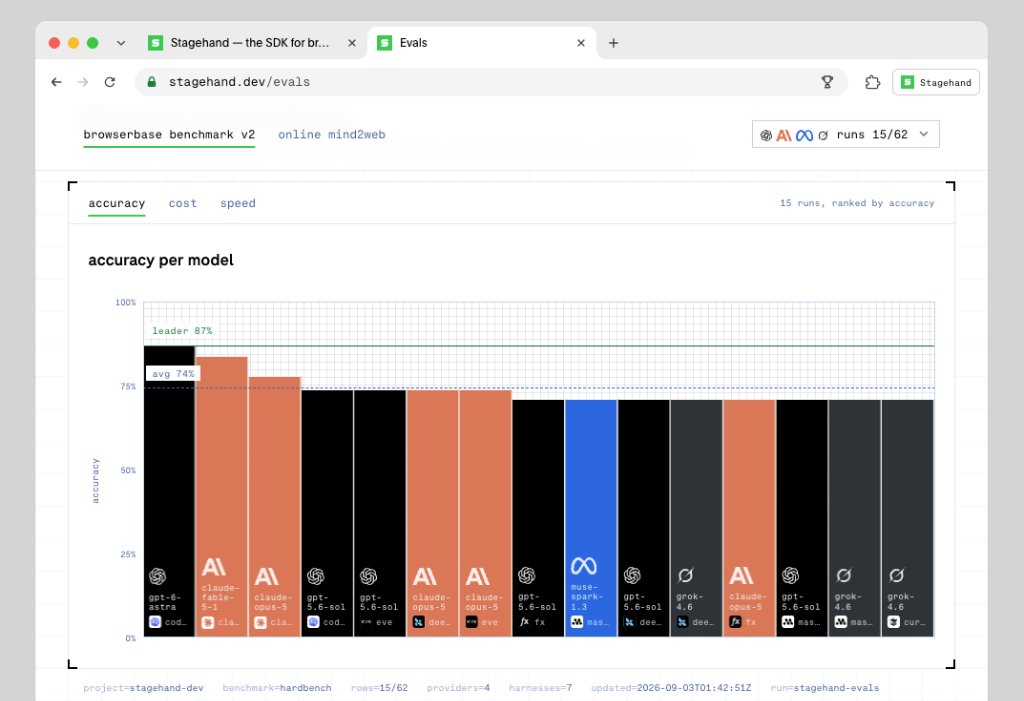
Task: Click the cla harness icon on the claude-opus-5 cla bar
Action: coord(261,622)
